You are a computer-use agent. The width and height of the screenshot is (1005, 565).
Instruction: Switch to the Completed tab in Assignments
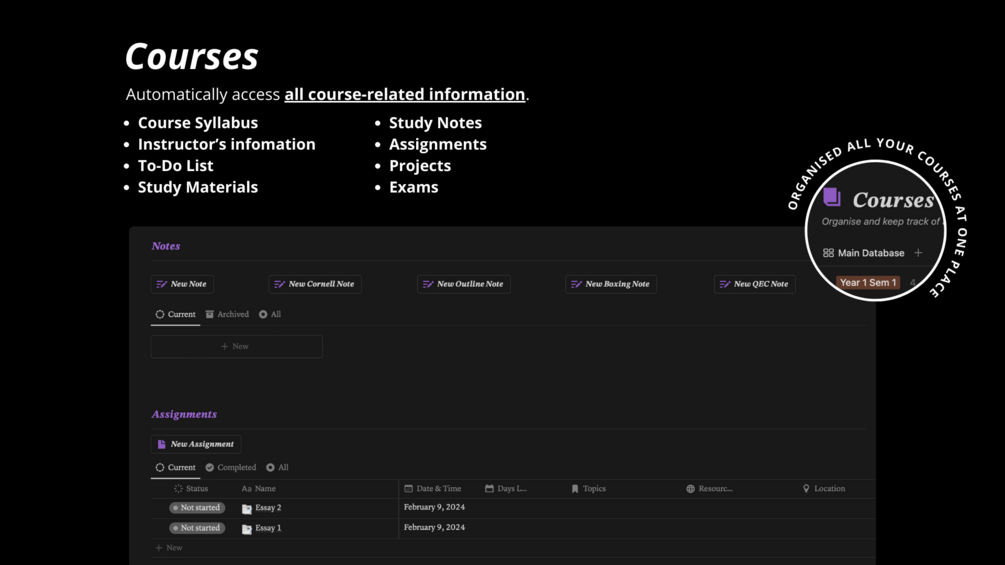click(x=231, y=467)
